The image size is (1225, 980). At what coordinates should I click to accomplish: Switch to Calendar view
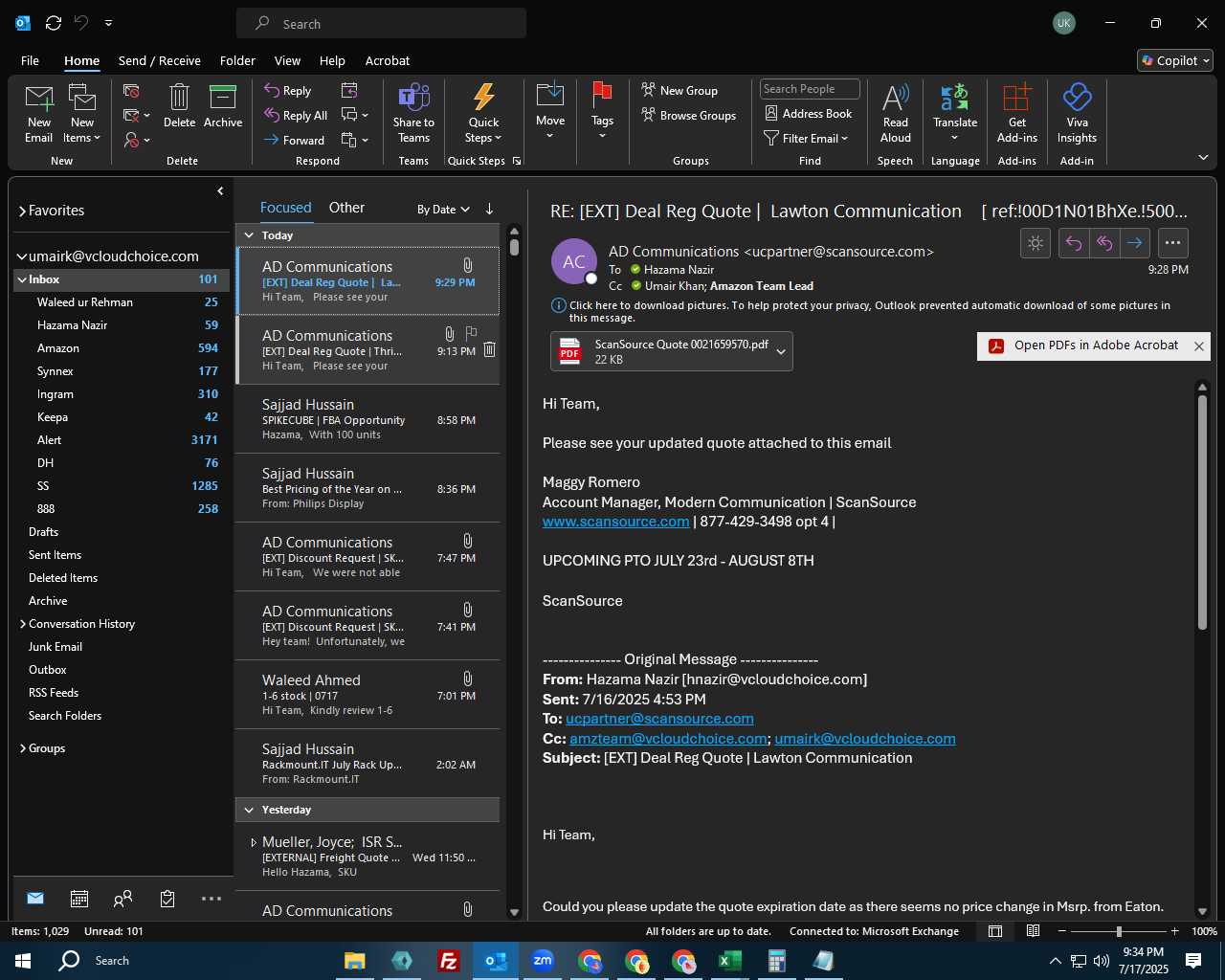tap(79, 899)
